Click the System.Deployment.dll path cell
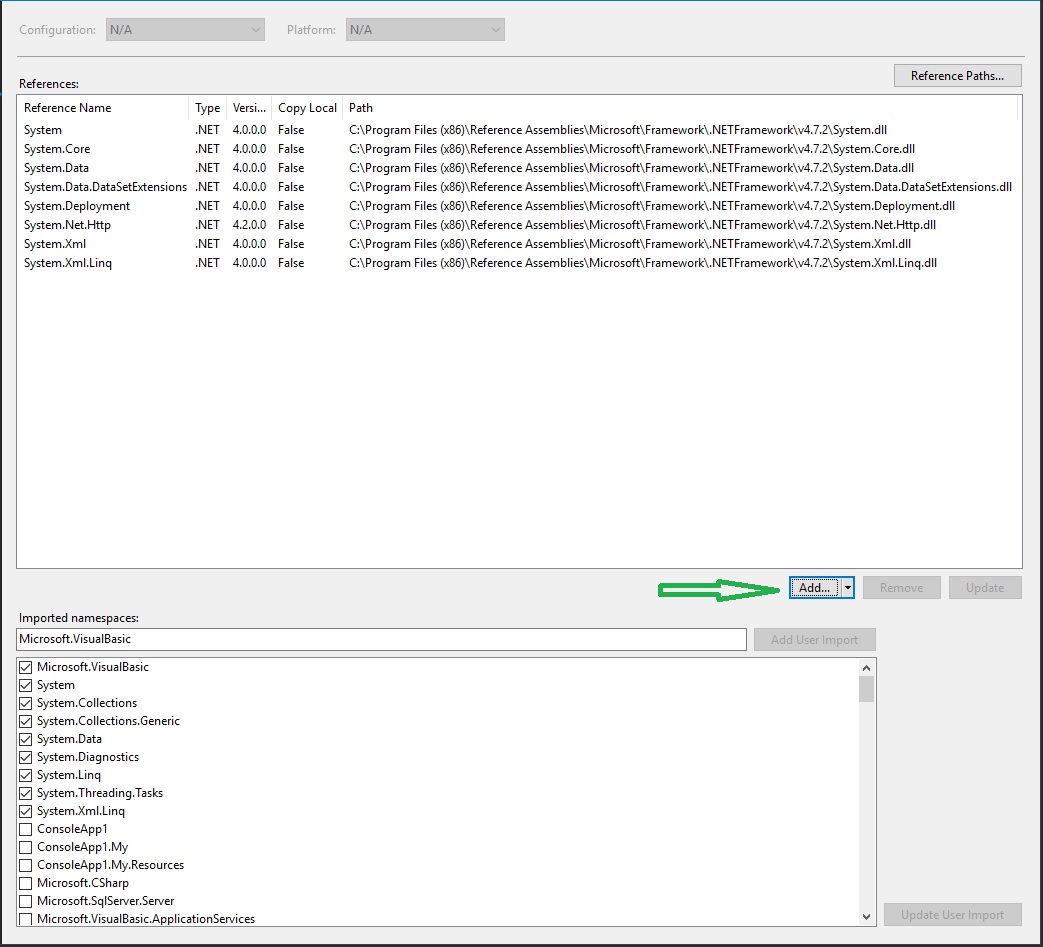This screenshot has width=1043, height=947. coord(652,205)
